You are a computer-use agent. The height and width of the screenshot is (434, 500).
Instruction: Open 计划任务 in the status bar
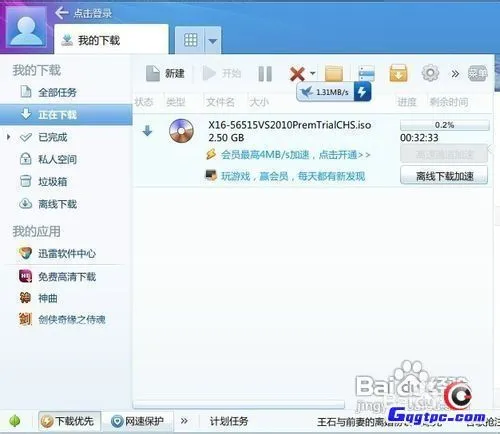pyautogui.click(x=229, y=421)
